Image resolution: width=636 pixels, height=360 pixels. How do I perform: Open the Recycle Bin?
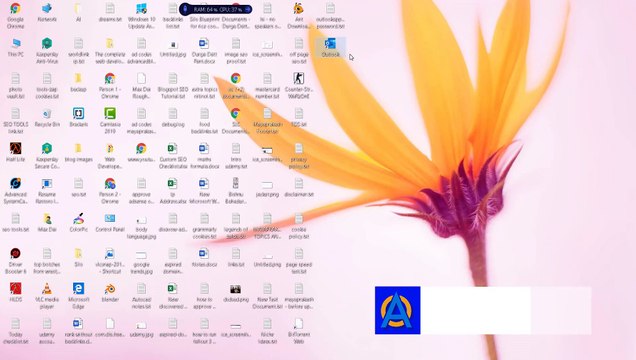(x=47, y=117)
